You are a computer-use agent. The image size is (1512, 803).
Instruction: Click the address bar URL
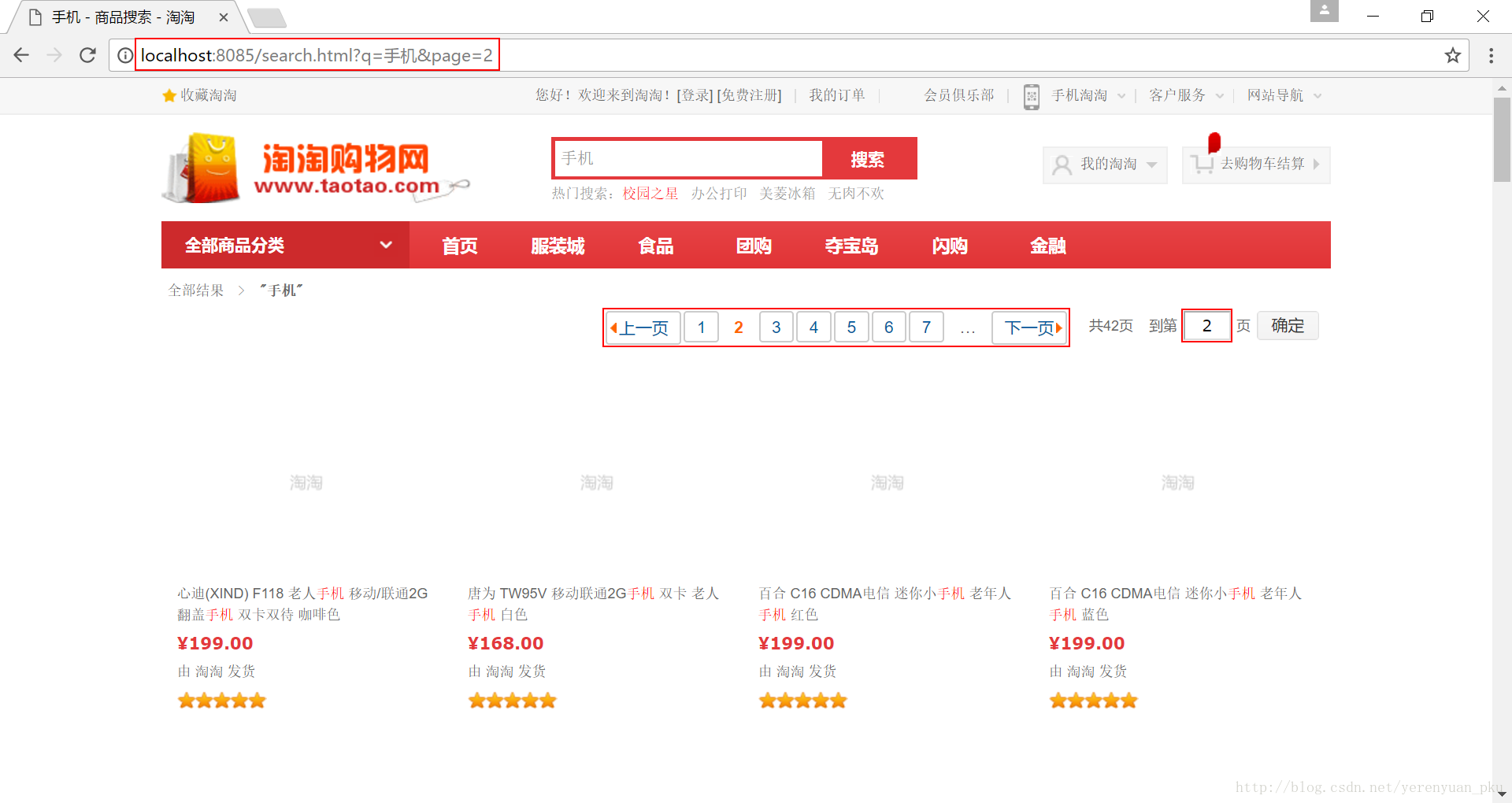[x=317, y=55]
